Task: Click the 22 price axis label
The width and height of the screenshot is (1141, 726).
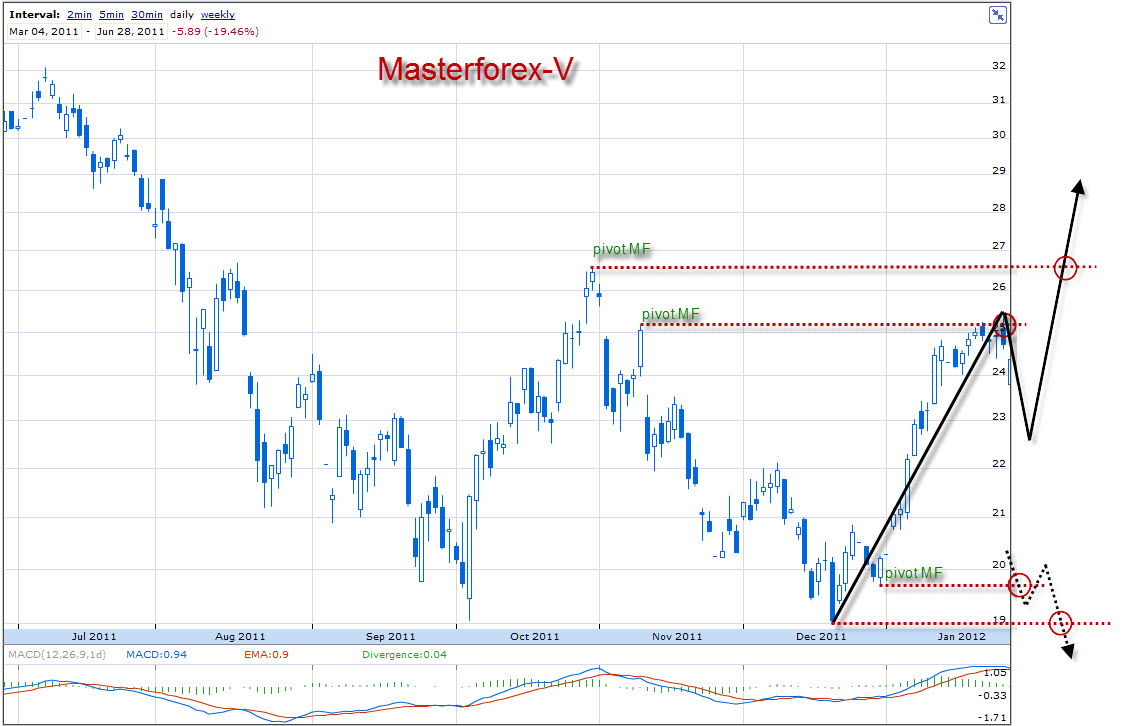Action: [x=999, y=463]
